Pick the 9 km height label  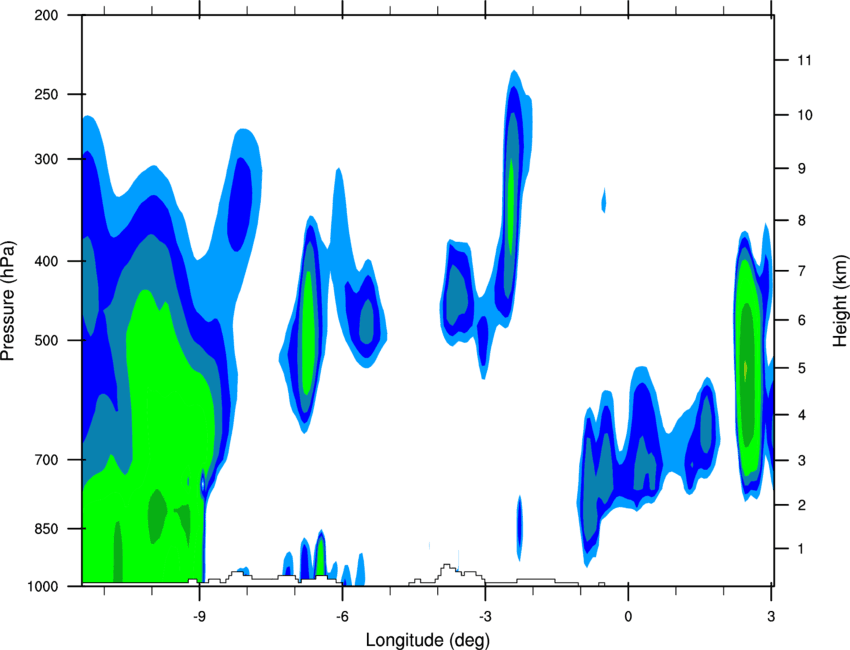click(x=801, y=169)
